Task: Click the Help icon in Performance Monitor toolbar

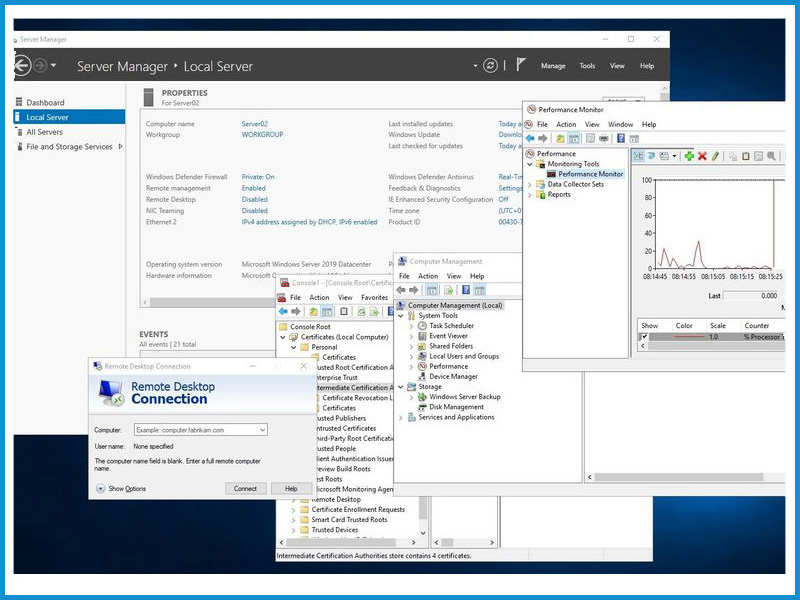Action: point(621,138)
